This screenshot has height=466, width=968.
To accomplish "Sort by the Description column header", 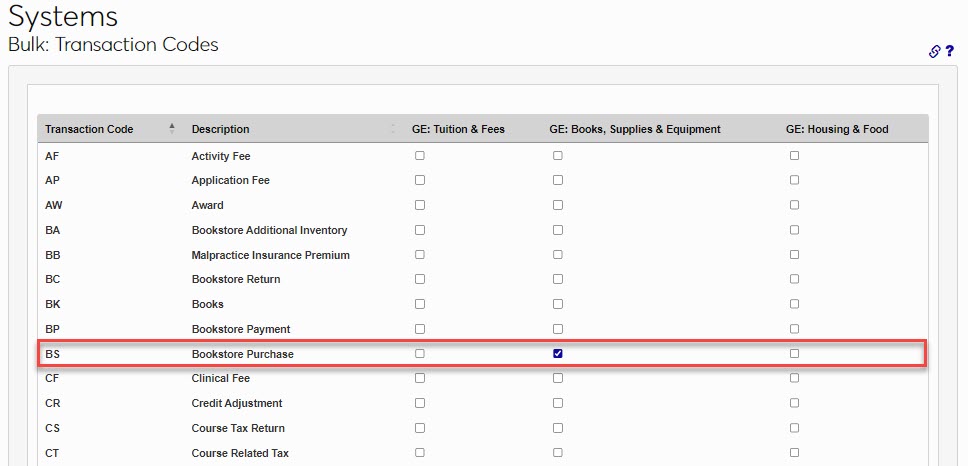I will (x=221, y=129).
